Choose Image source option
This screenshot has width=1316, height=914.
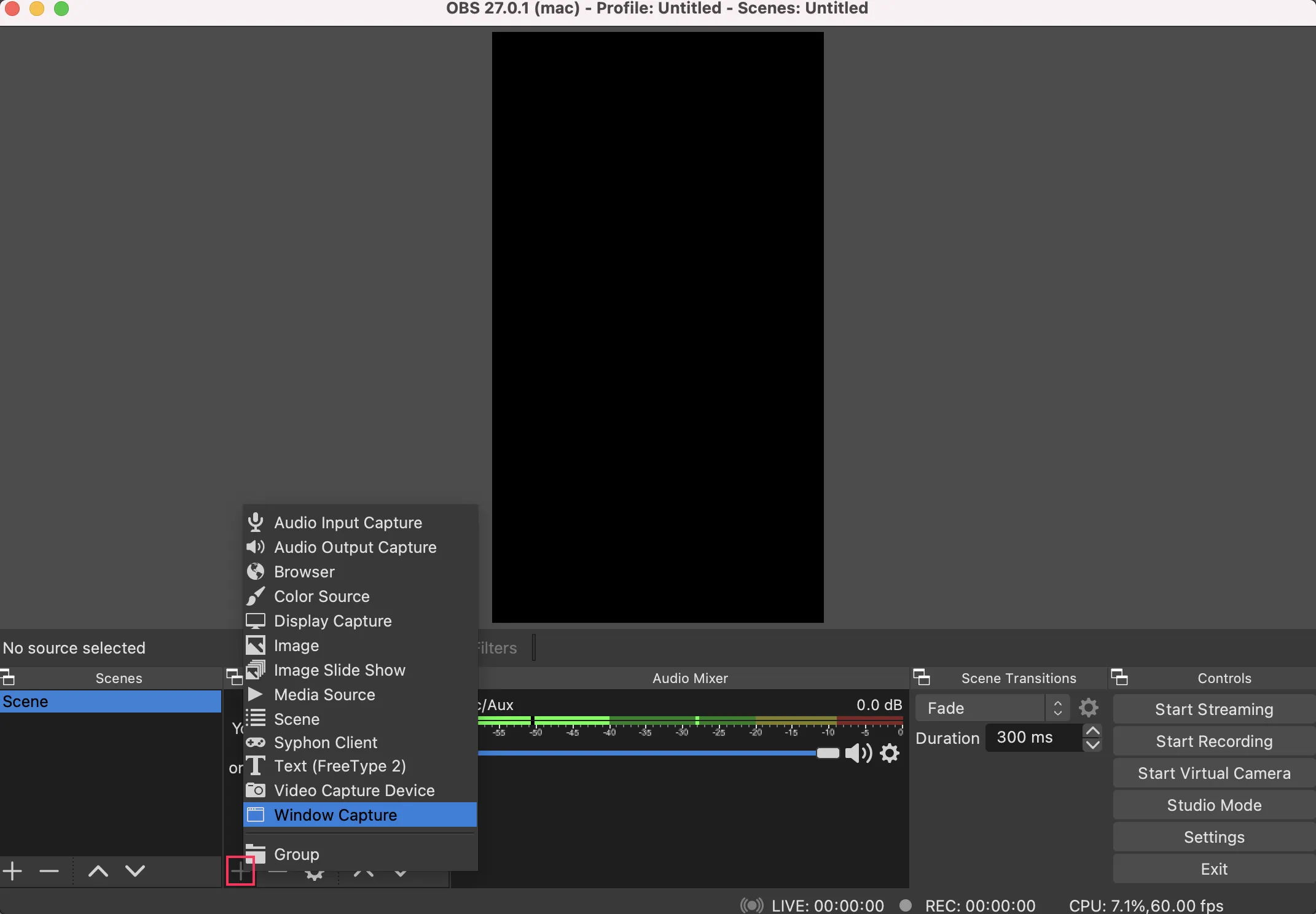[360, 646]
